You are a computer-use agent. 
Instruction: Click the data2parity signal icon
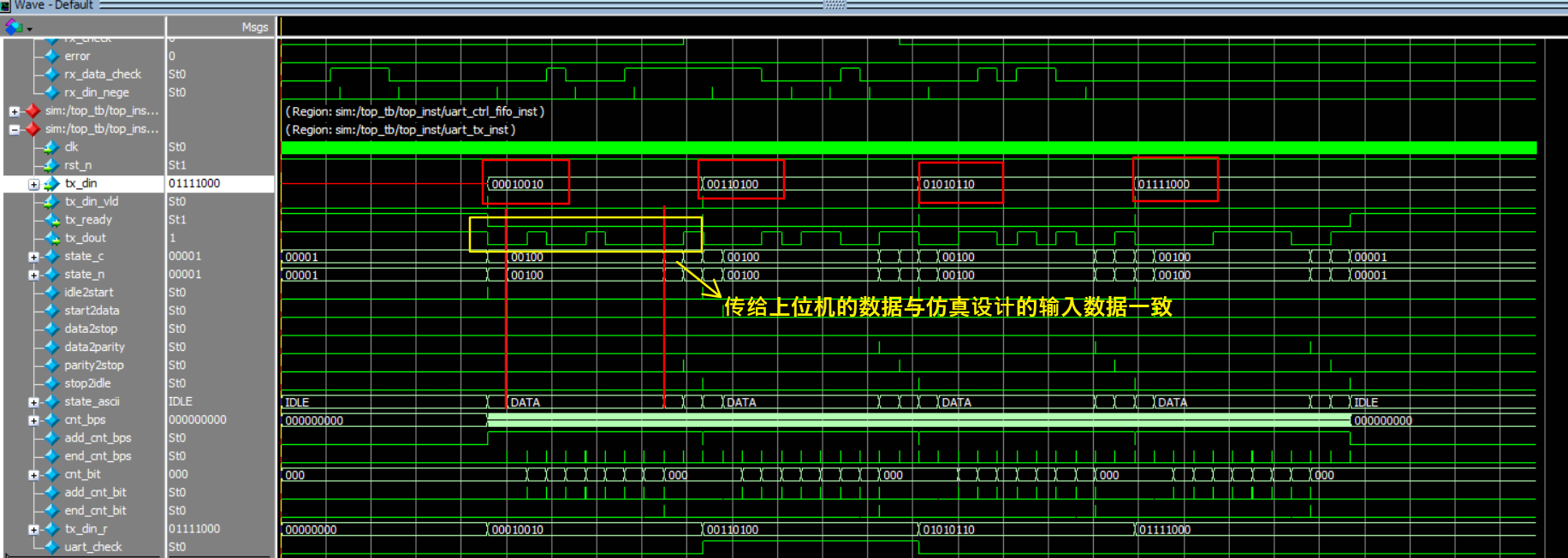[51, 347]
